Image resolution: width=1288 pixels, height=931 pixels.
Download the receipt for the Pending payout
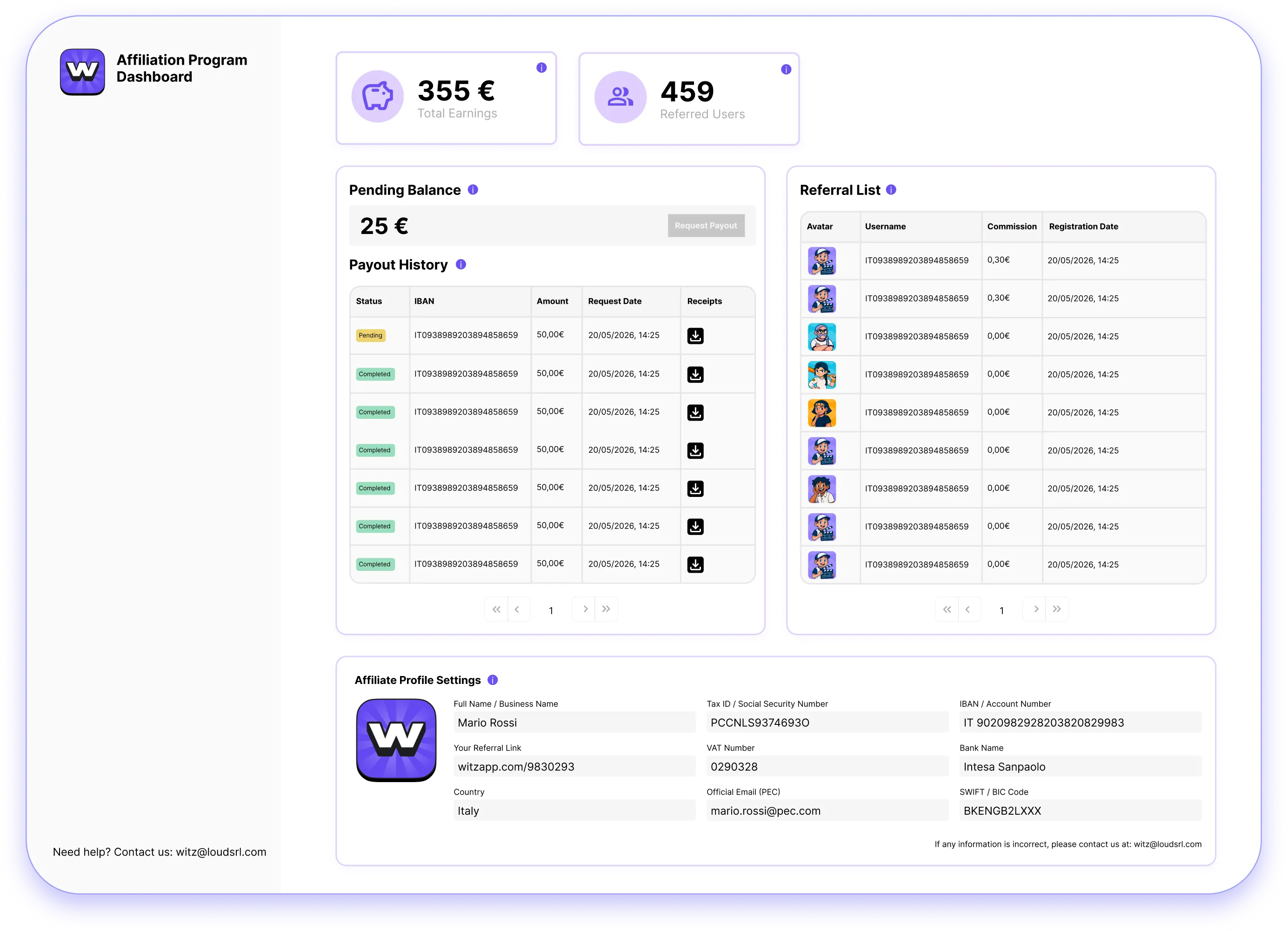(x=696, y=336)
